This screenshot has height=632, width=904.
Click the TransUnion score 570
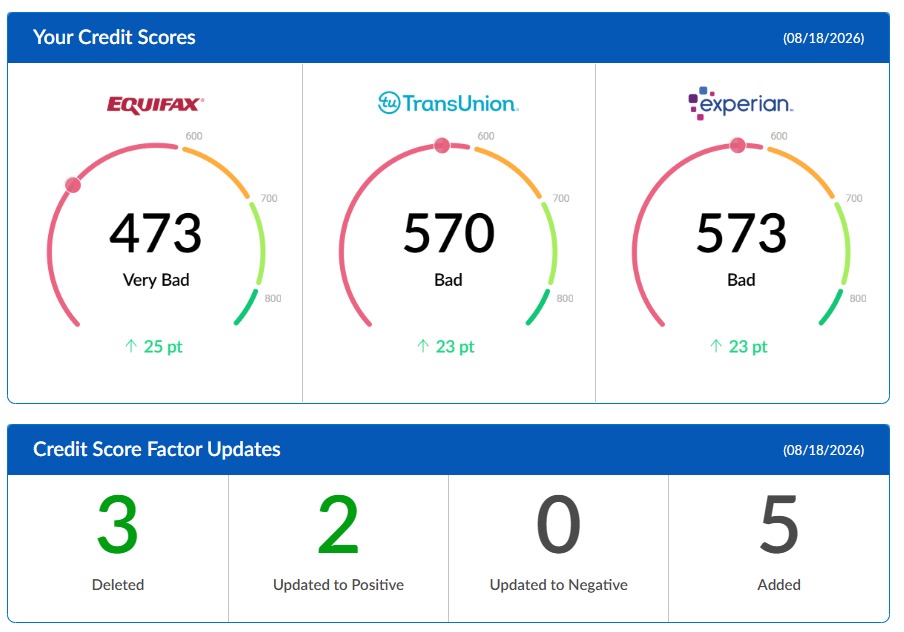pyautogui.click(x=449, y=233)
